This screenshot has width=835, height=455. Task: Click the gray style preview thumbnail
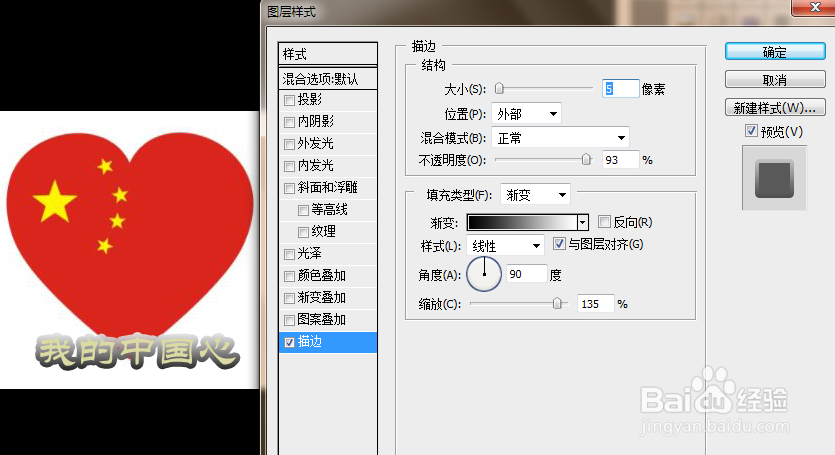(x=774, y=178)
